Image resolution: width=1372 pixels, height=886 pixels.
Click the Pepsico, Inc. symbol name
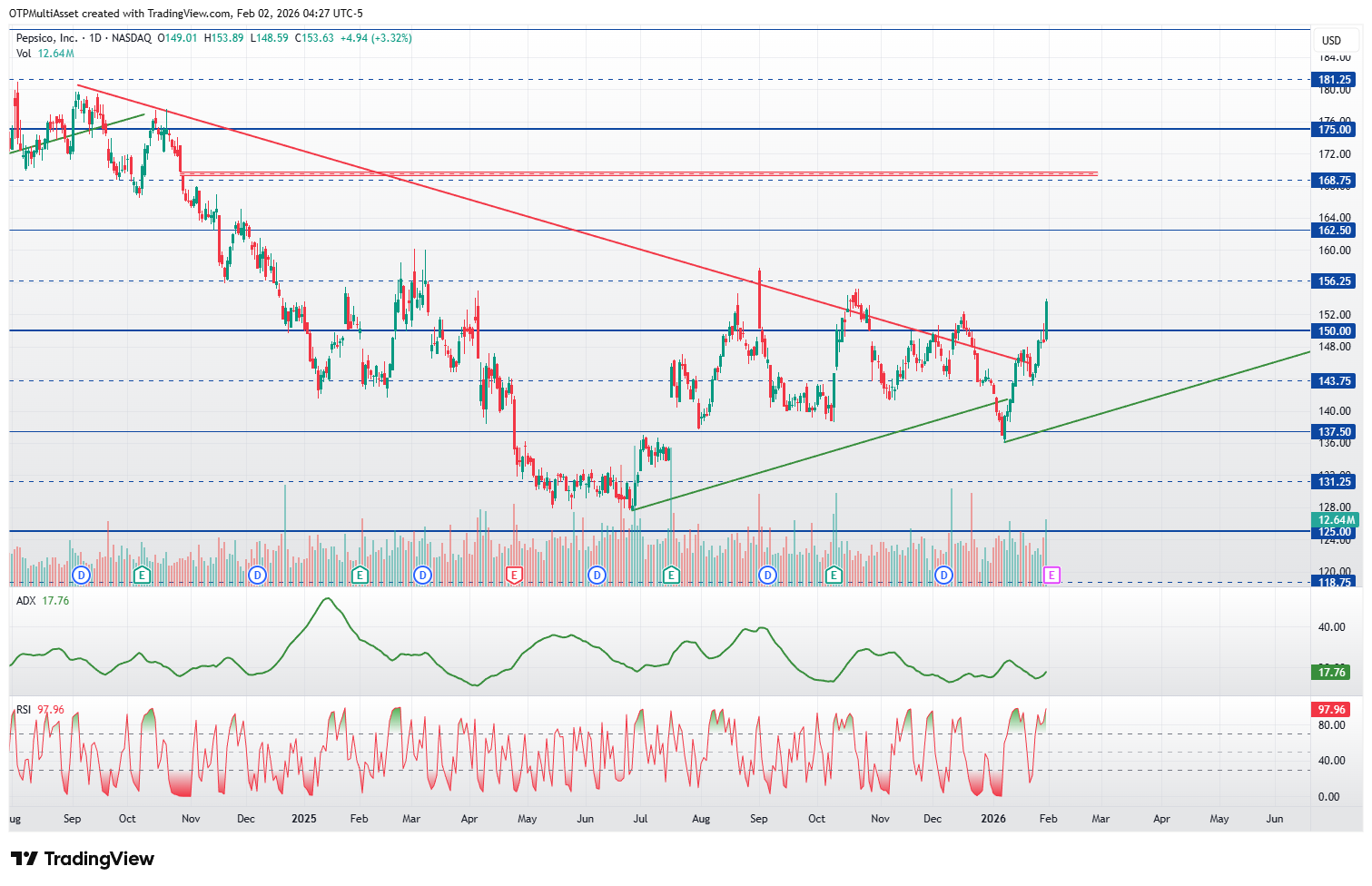click(x=47, y=38)
